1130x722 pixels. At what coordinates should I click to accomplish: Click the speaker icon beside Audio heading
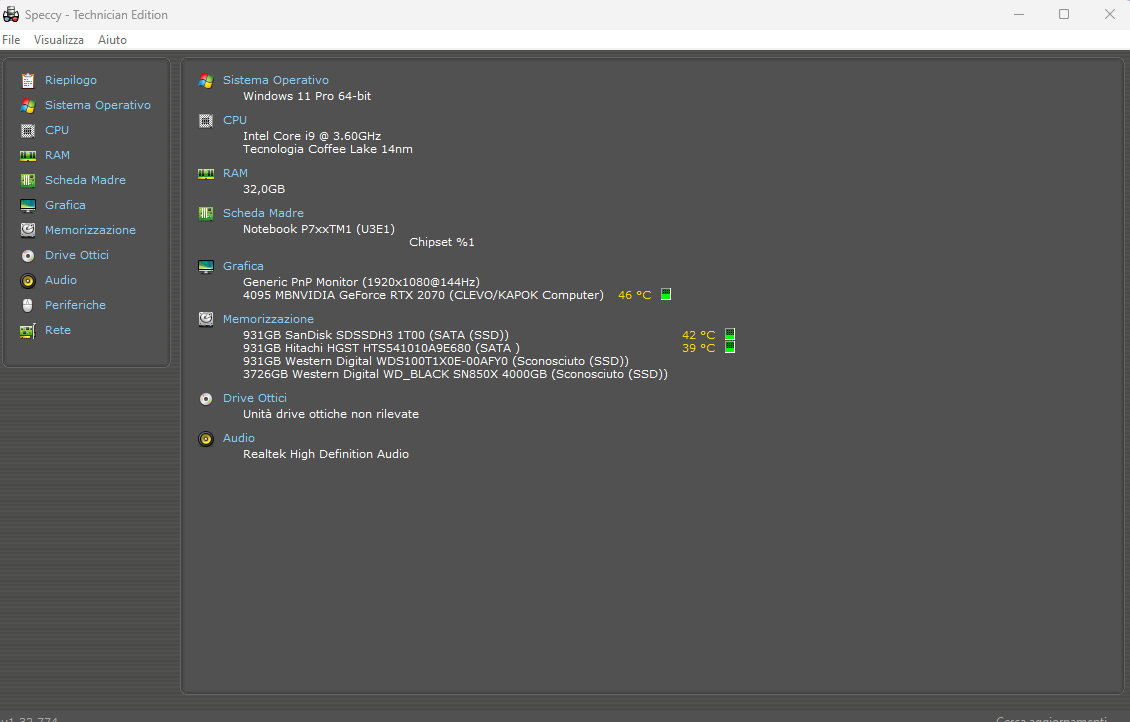tap(206, 439)
